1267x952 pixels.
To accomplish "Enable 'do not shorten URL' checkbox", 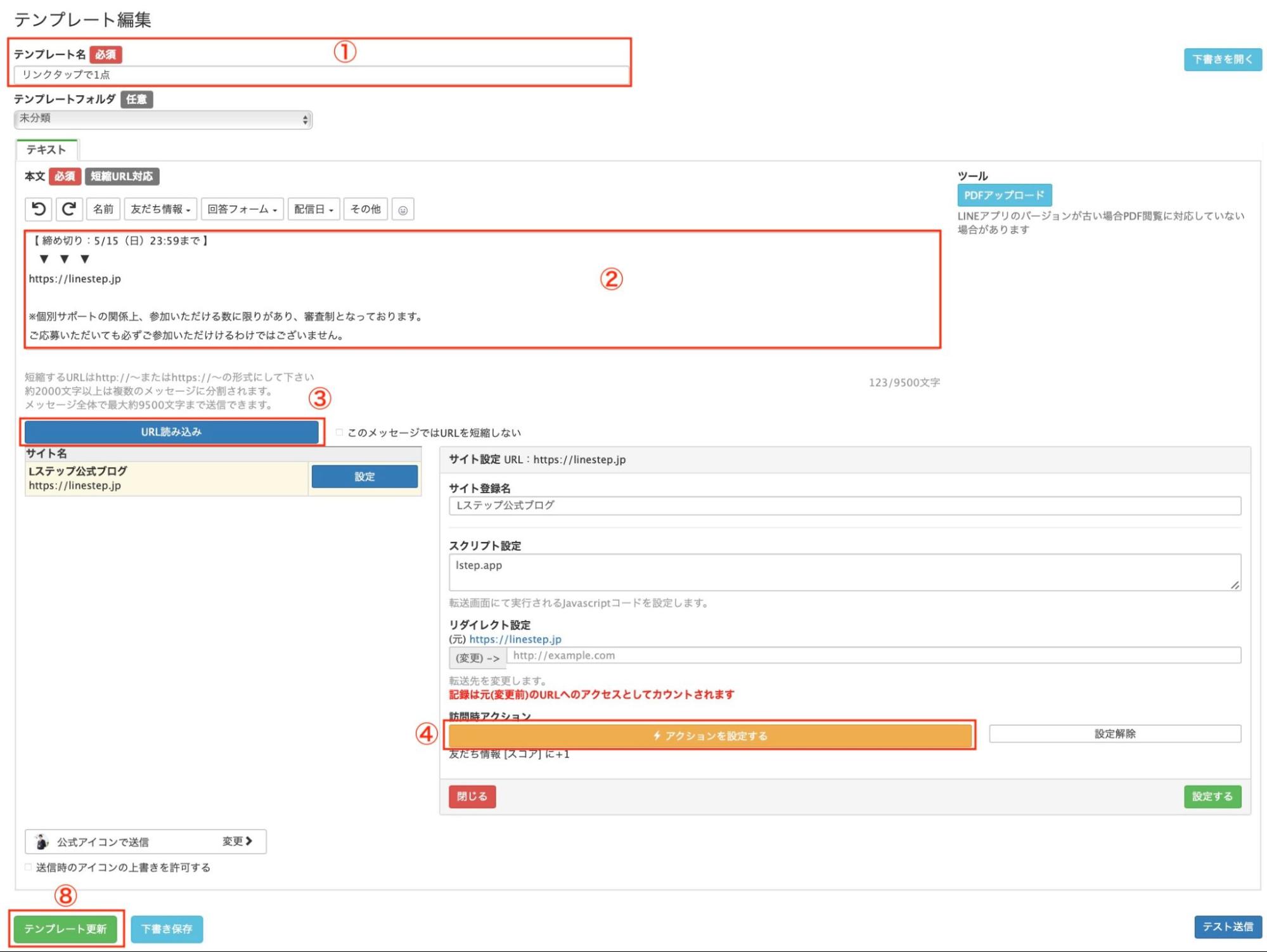I will (340, 432).
